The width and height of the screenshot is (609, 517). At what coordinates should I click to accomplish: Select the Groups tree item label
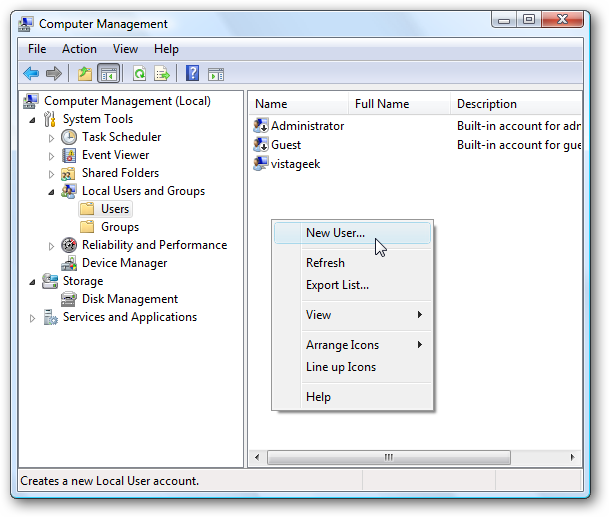click(x=120, y=227)
